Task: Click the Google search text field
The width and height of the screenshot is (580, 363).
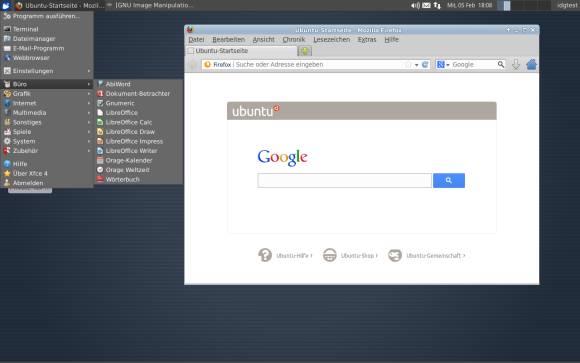Action: [x=344, y=180]
